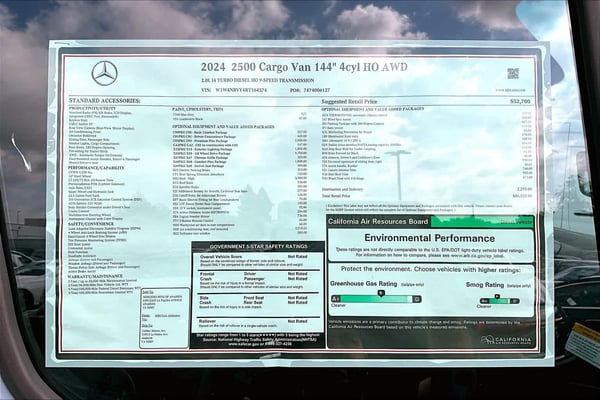Click the www.arb.ca.gov/ep_label web address
Viewport: 600px width, 400px height.
coord(477,255)
